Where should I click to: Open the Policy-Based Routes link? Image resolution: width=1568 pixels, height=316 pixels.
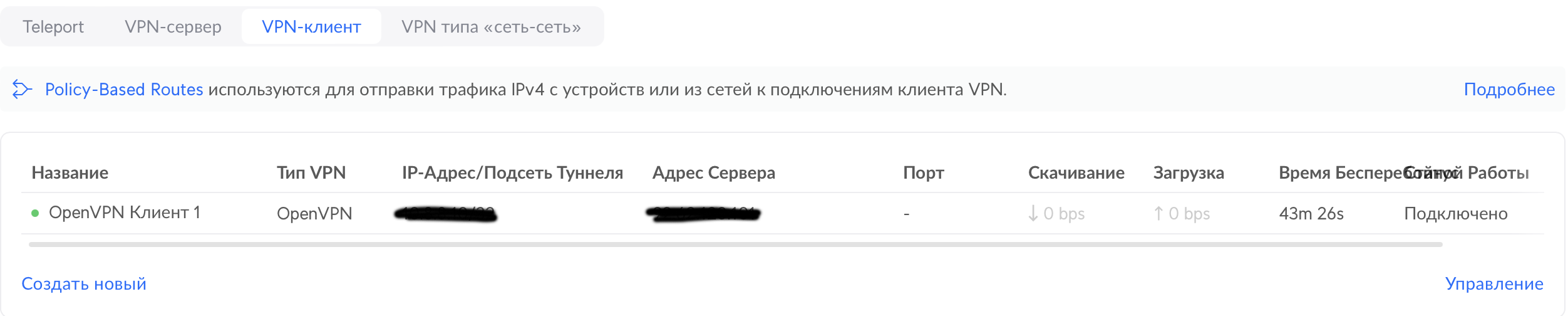pyautogui.click(x=124, y=90)
